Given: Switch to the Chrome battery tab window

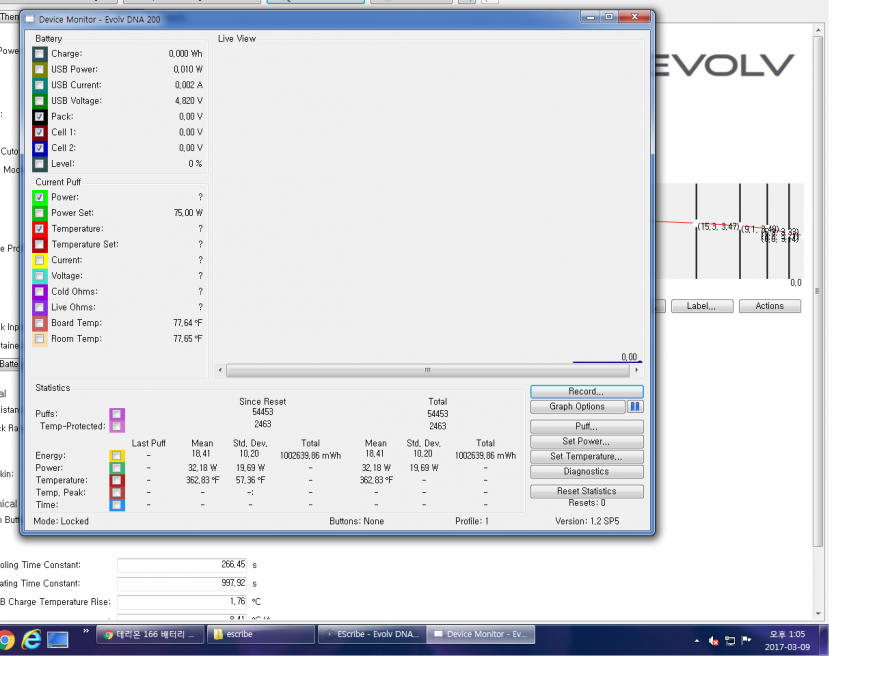Looking at the screenshot, I should (151, 635).
